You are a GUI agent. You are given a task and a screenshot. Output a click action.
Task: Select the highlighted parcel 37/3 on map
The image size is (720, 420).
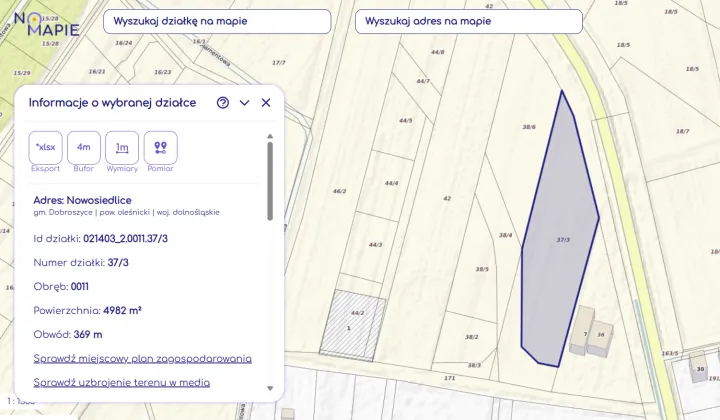tap(563, 240)
